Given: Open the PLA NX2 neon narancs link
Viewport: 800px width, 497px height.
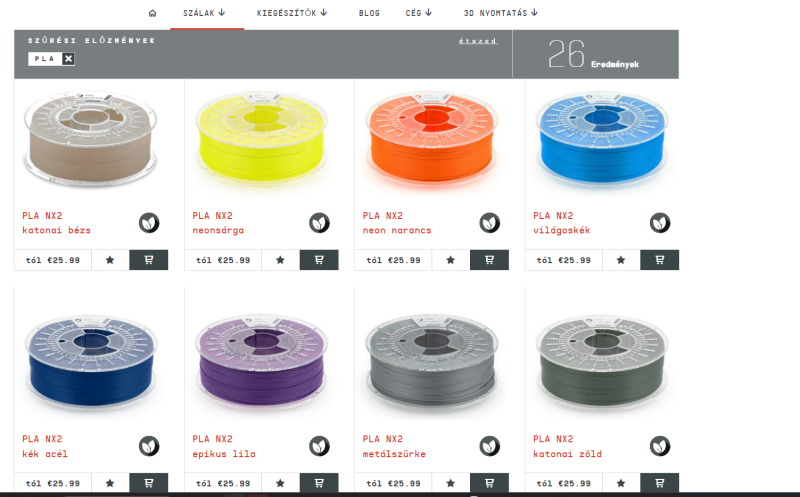Looking at the screenshot, I should [x=397, y=223].
